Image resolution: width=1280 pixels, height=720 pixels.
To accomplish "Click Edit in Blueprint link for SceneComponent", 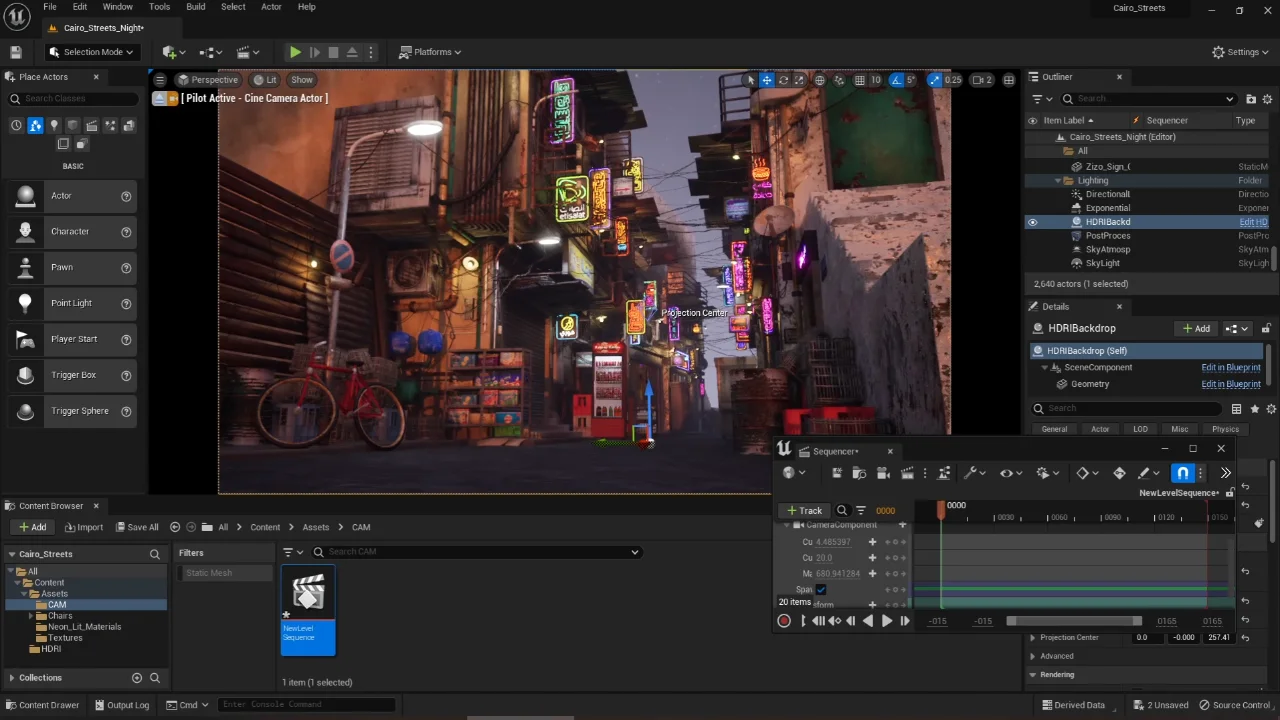I will coord(1230,367).
